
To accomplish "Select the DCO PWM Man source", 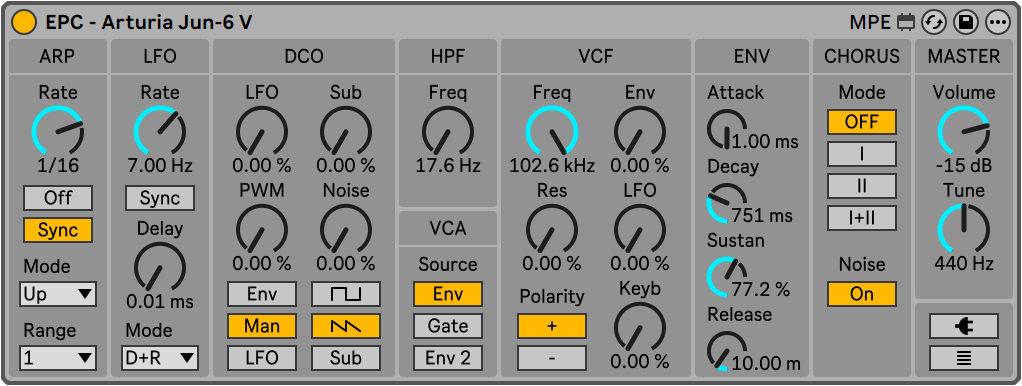I will point(261,326).
